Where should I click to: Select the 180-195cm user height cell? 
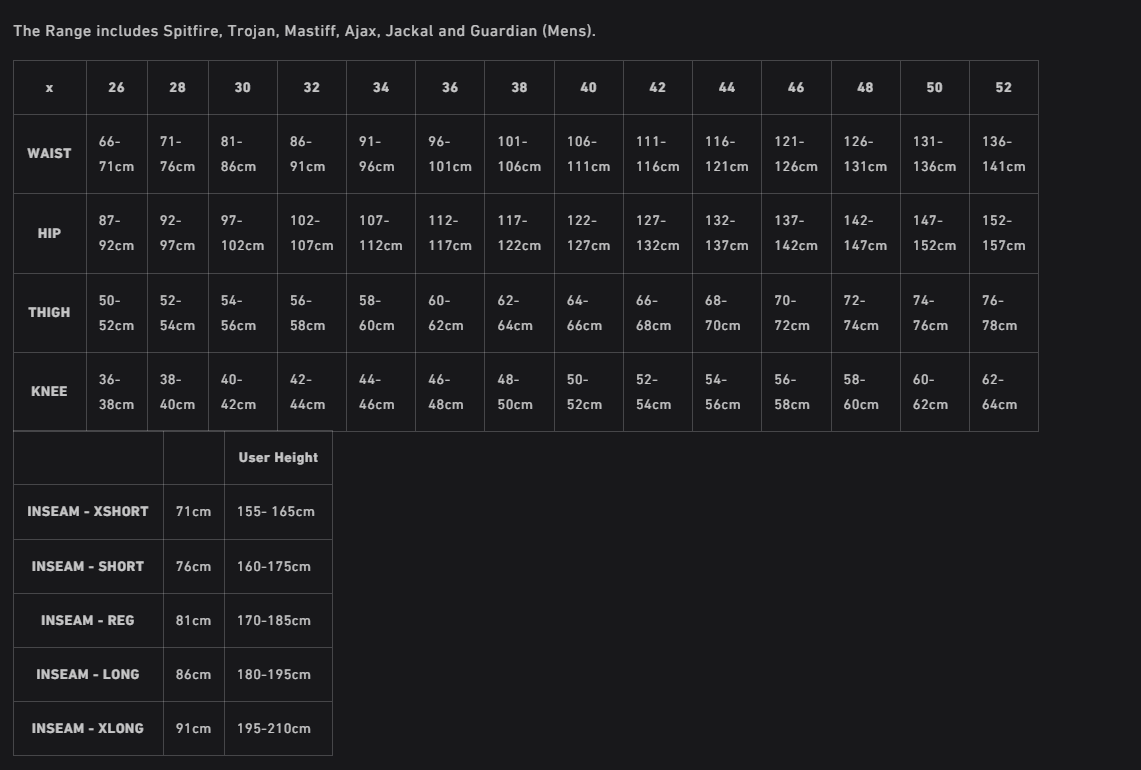(278, 675)
